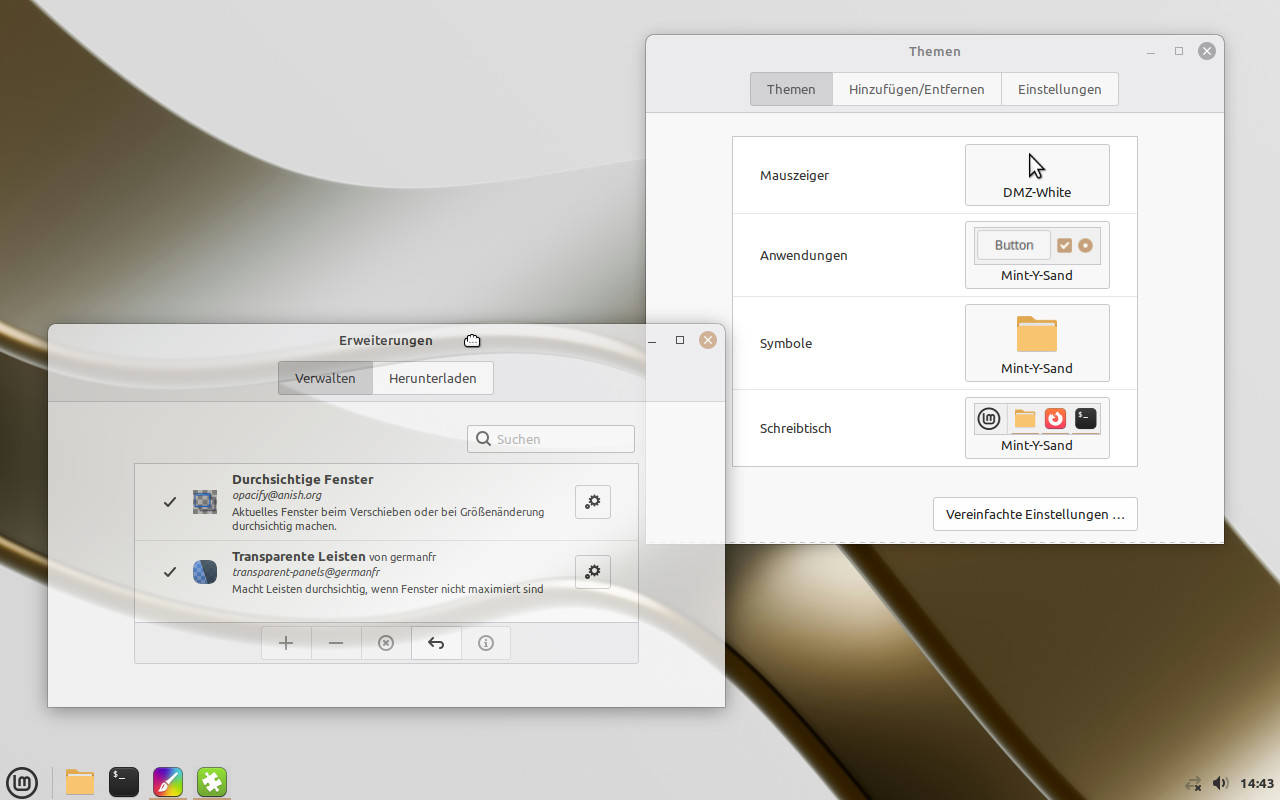This screenshot has width=1280, height=800.
Task: Switch to the Verwalten tab
Action: coord(325,378)
